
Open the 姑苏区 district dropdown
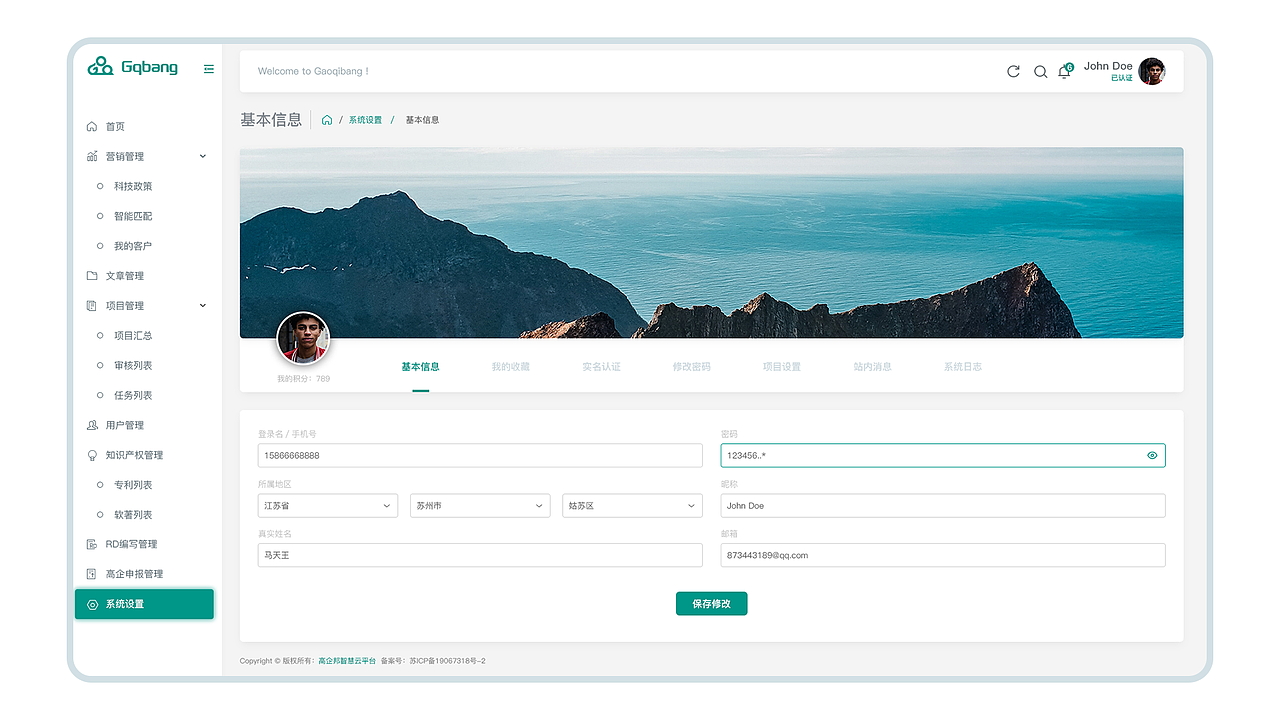click(632, 506)
